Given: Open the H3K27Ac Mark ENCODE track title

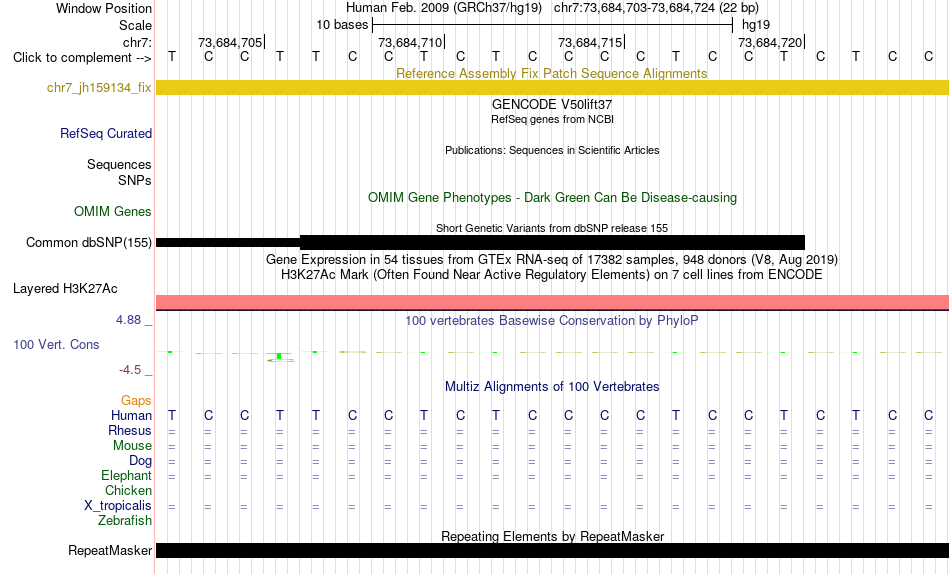Looking at the screenshot, I should click(552, 275).
